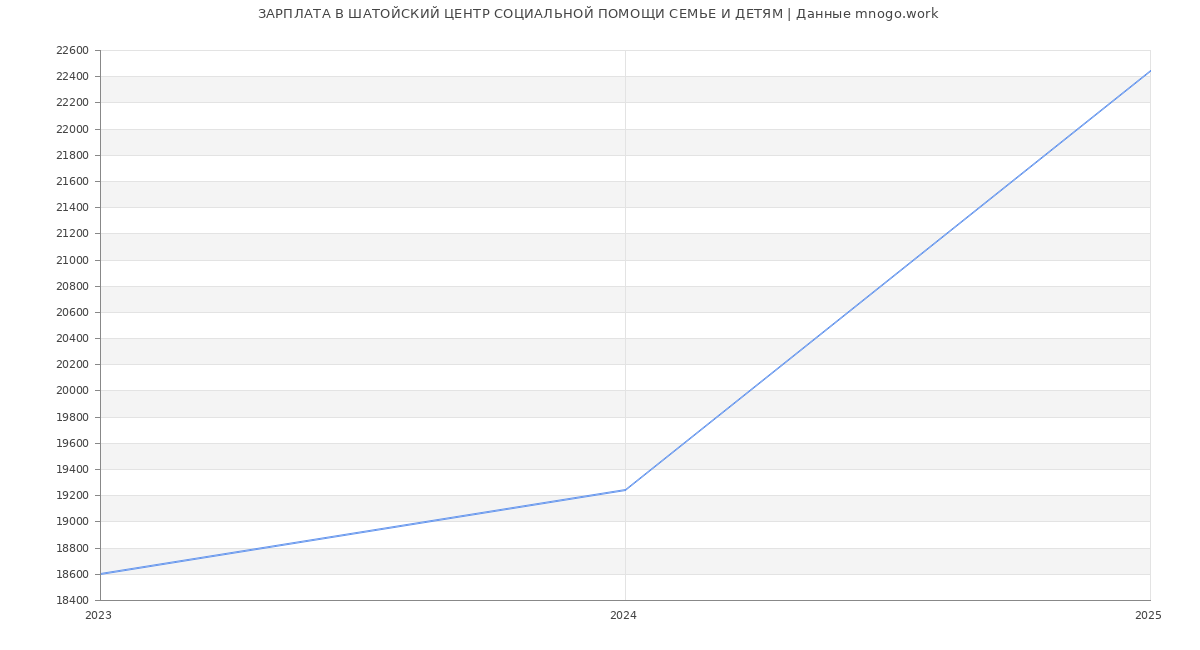Click the 2023 x-axis label

pyautogui.click(x=99, y=616)
